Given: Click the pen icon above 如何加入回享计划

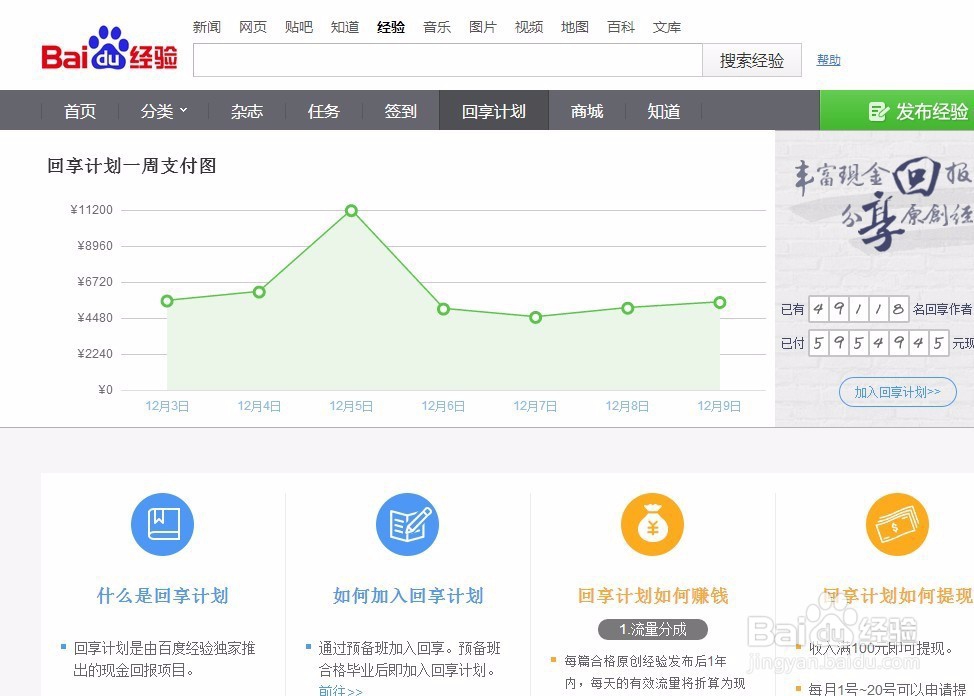Looking at the screenshot, I should coord(407,524).
